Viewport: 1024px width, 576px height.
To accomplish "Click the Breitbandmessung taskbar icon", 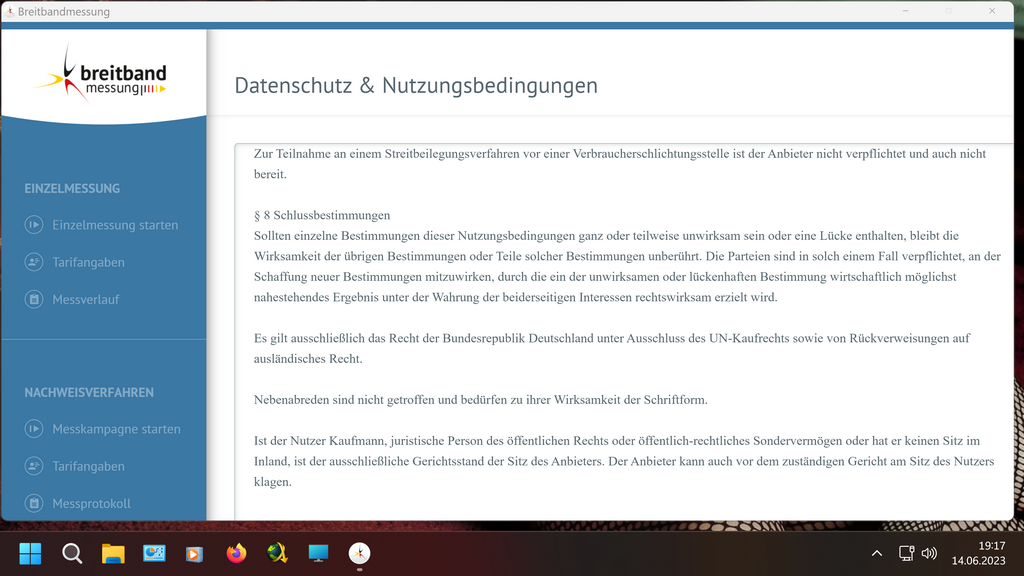I will point(359,553).
